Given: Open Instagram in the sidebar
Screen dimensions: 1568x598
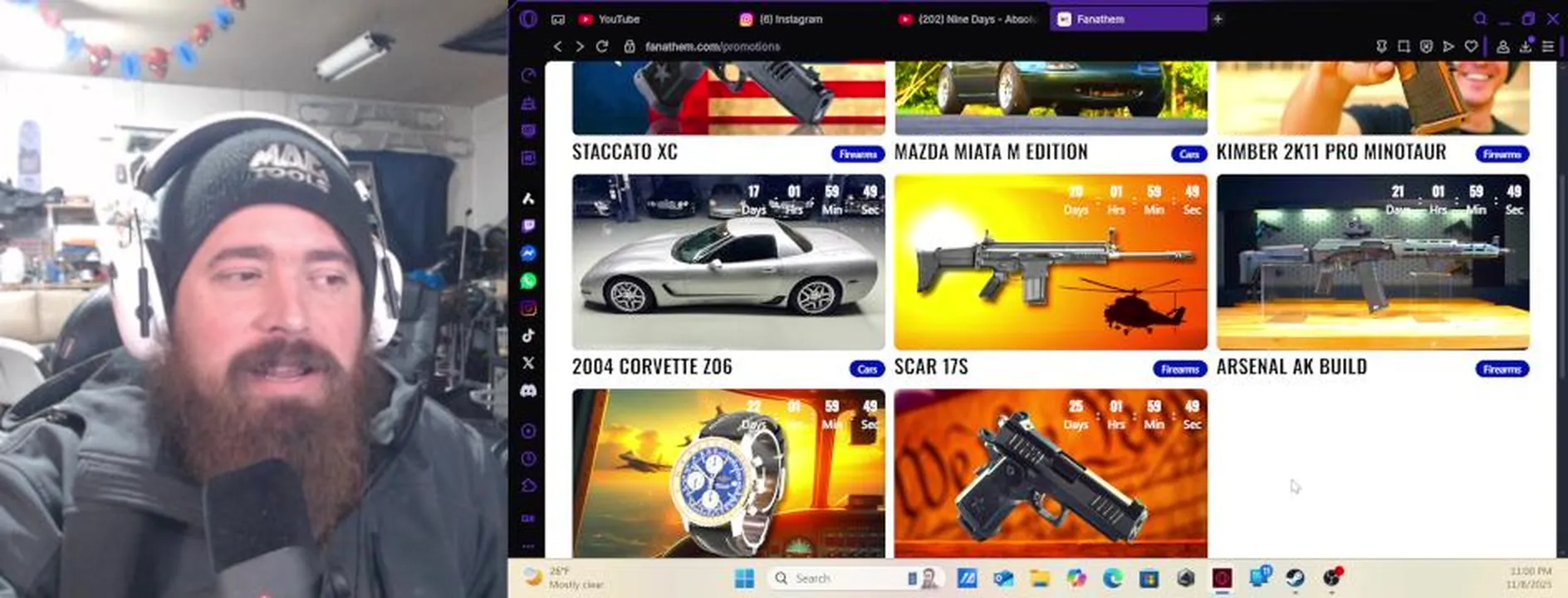Looking at the screenshot, I should [528, 308].
